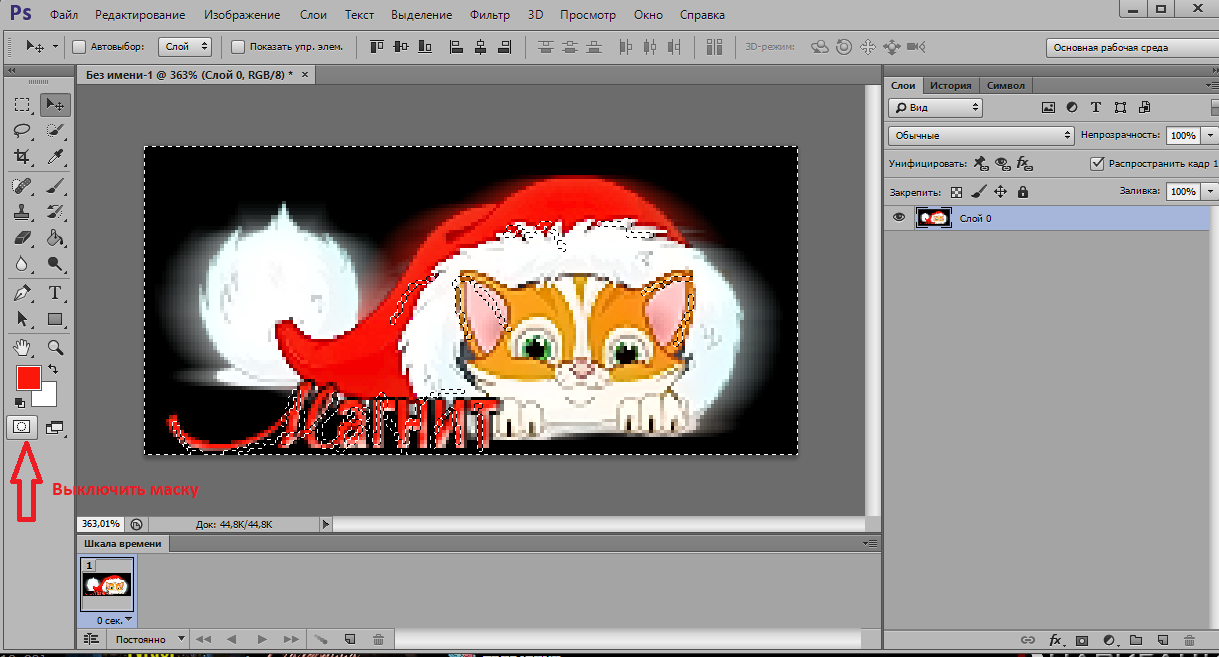Select the Blur tool
This screenshot has height=657, width=1219.
point(24,264)
